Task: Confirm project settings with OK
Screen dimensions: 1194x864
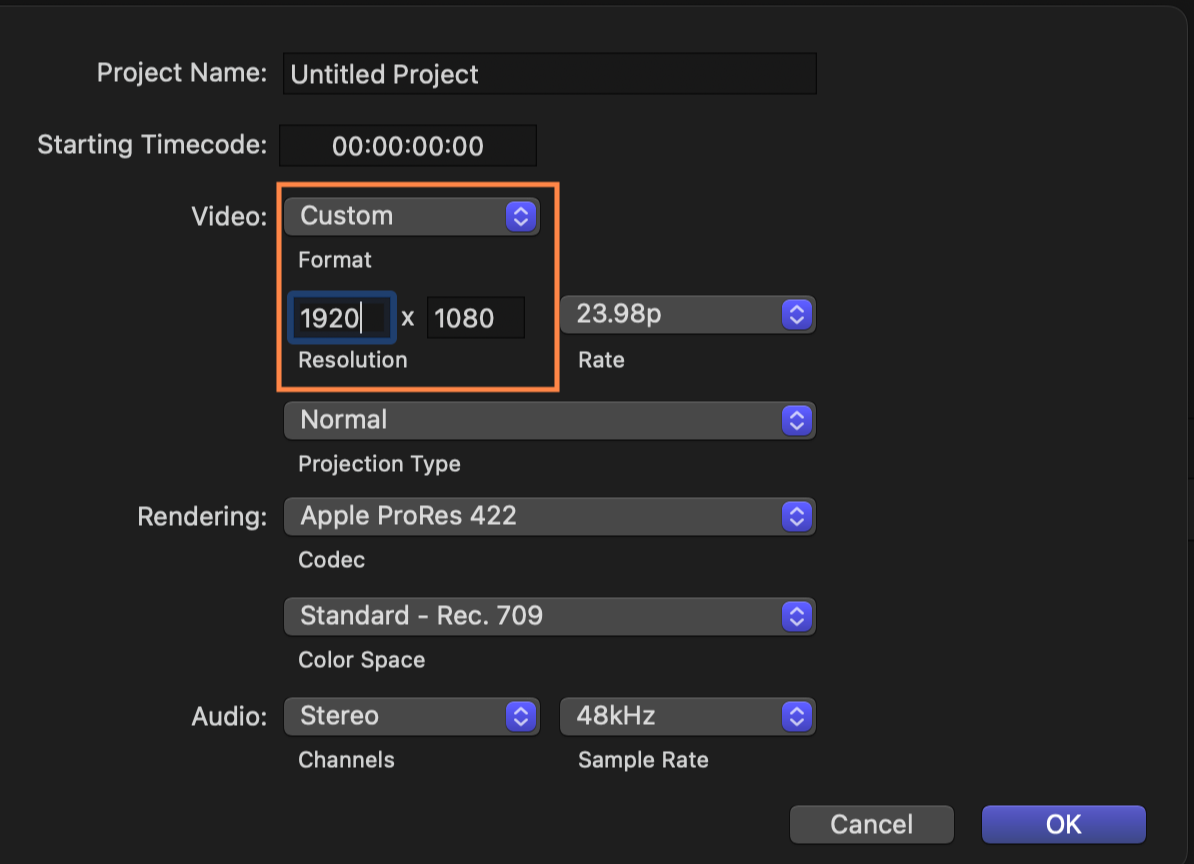Action: [x=1063, y=824]
